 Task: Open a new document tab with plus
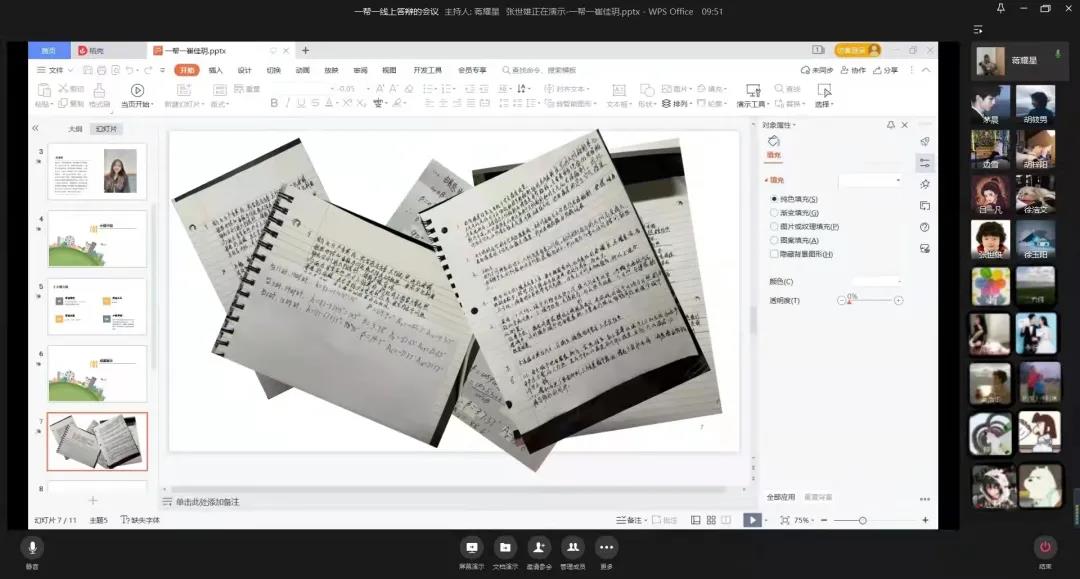(305, 50)
